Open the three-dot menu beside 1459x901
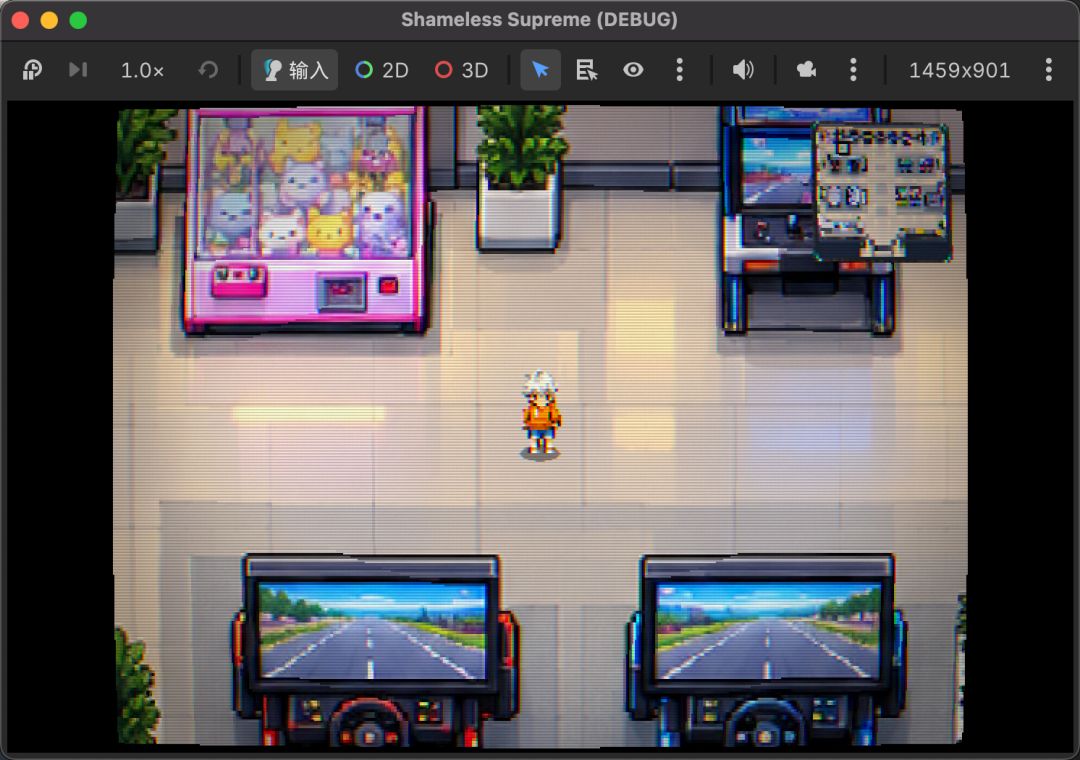Screen dimensions: 1080x760 [x=1048, y=70]
